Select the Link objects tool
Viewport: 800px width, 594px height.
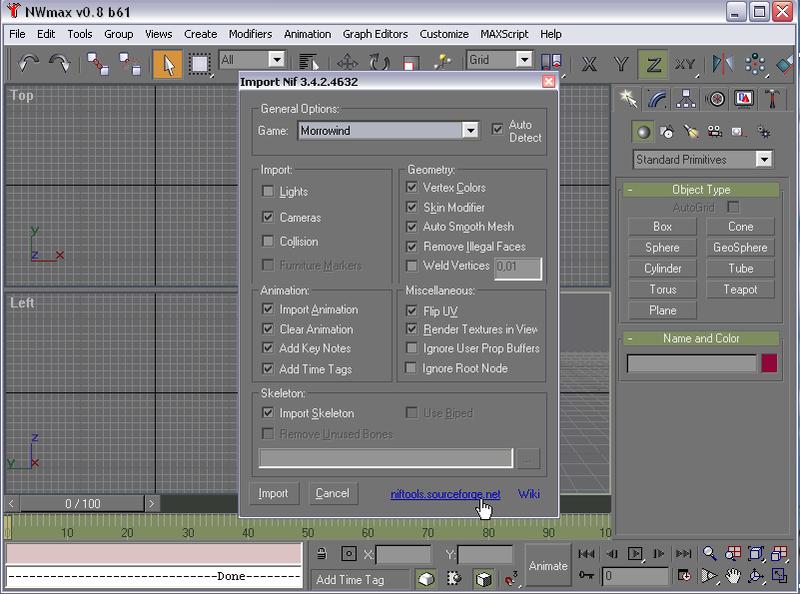pyautogui.click(x=97, y=64)
